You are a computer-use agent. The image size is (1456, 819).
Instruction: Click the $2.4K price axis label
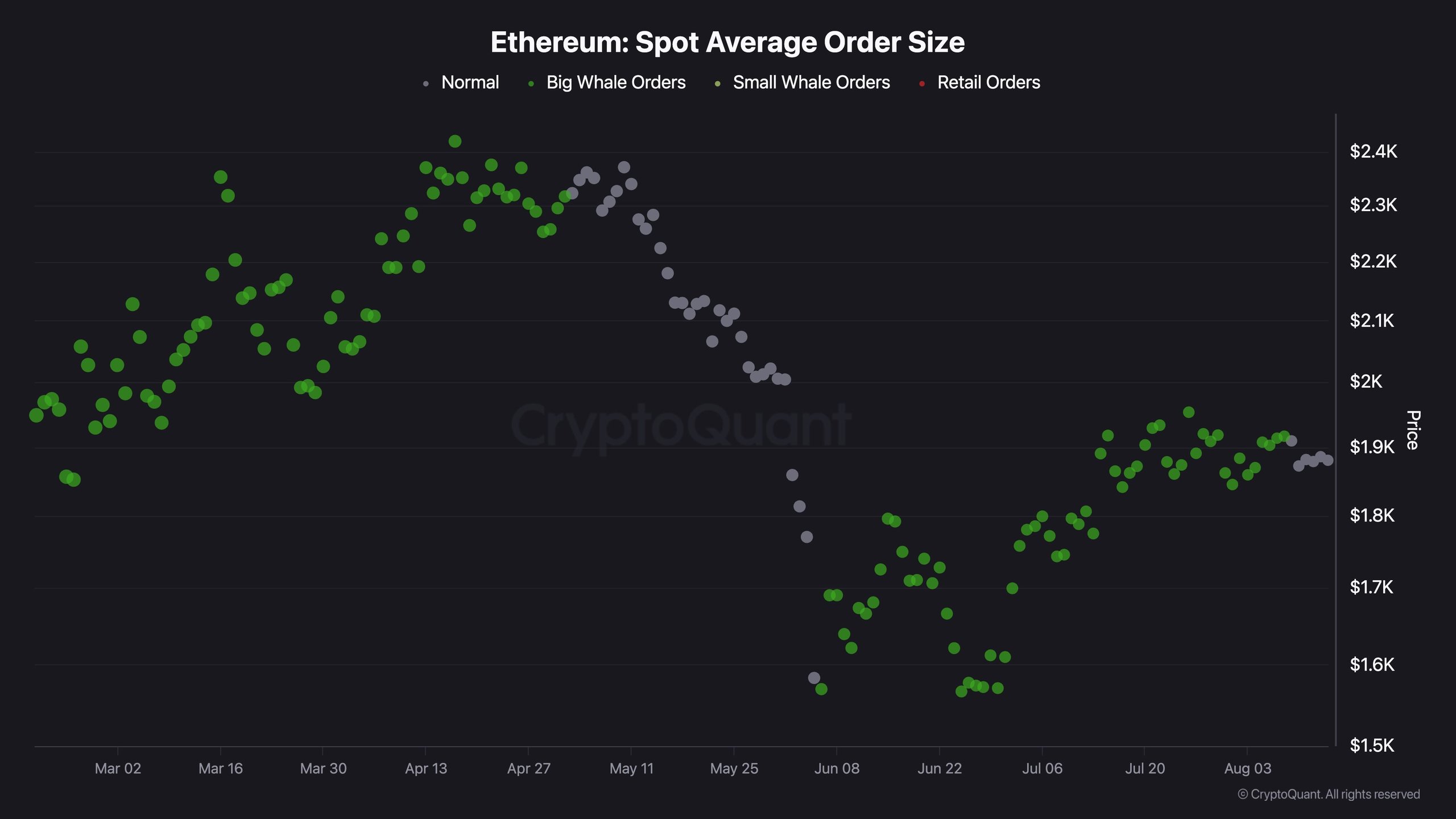pyautogui.click(x=1373, y=151)
